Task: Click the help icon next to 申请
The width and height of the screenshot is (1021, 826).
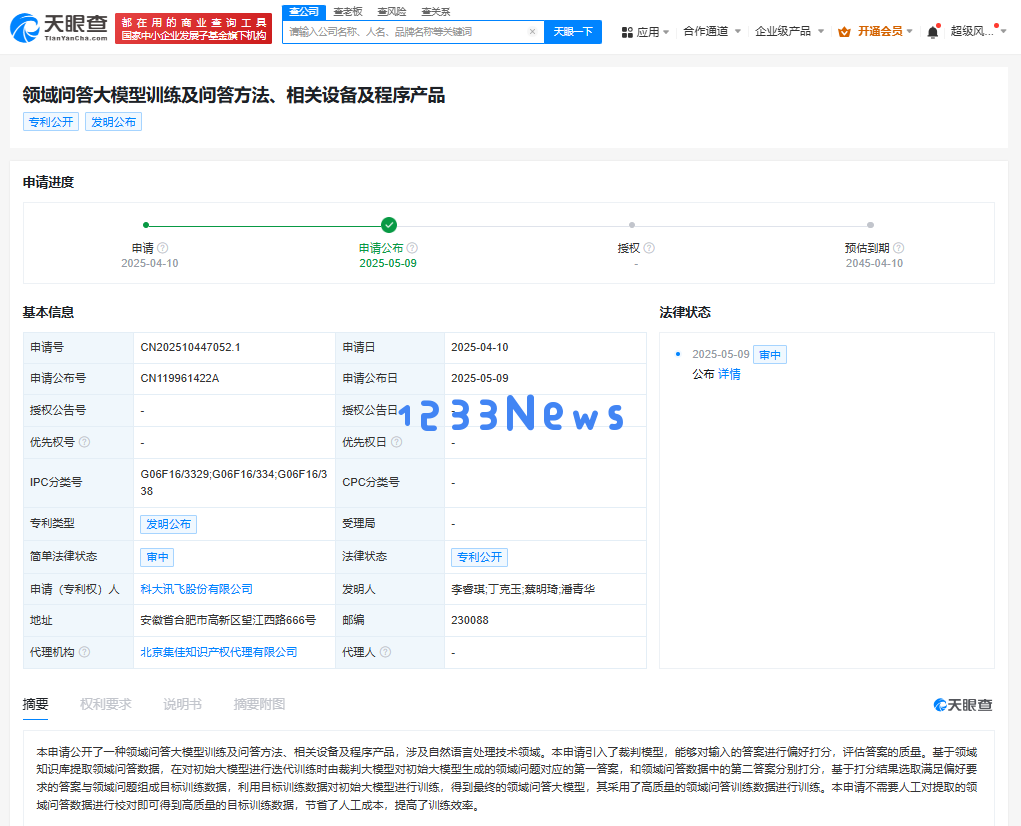Action: (163, 248)
